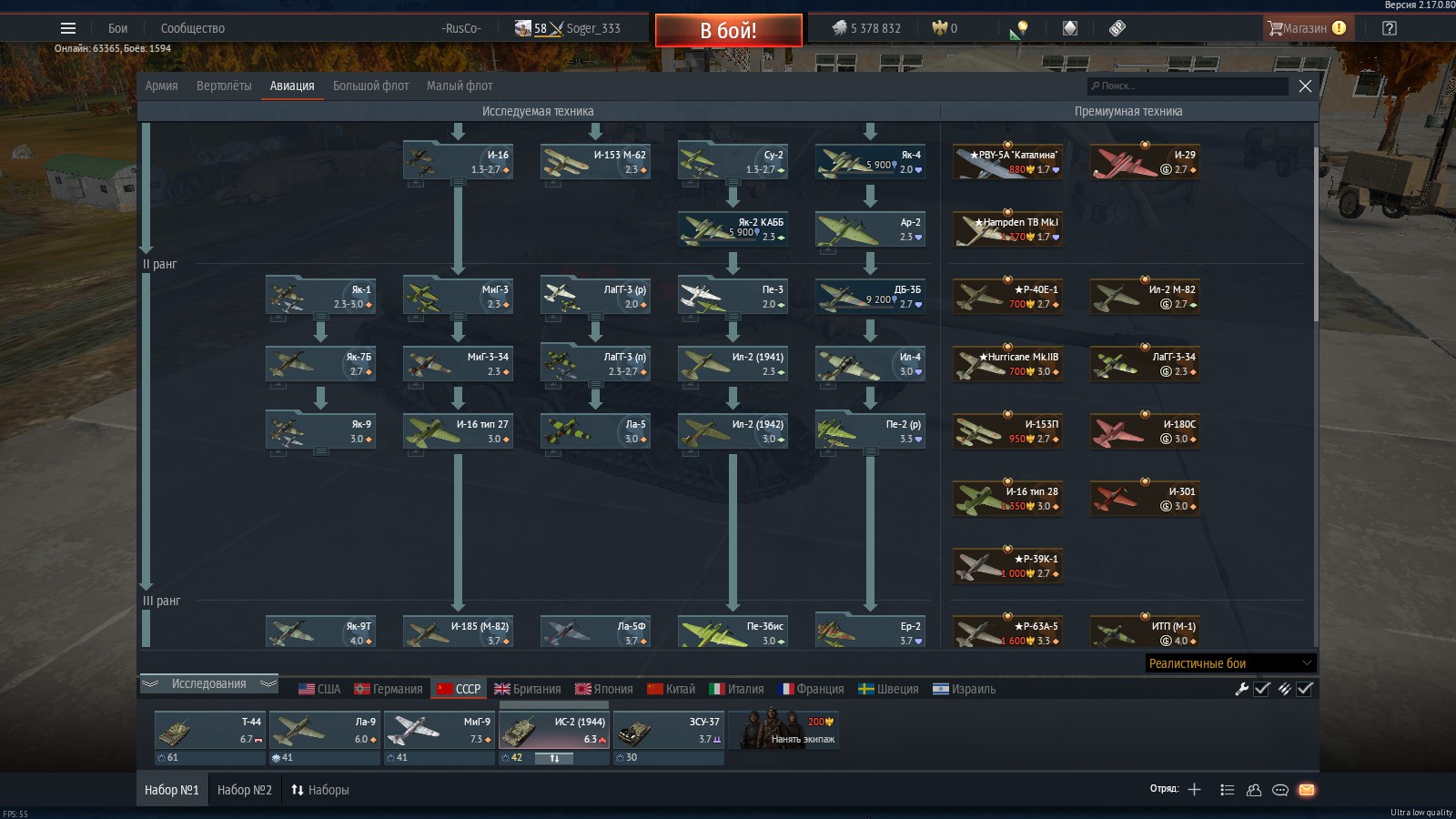Click the research tree vertical scrollbar

click(1316, 232)
